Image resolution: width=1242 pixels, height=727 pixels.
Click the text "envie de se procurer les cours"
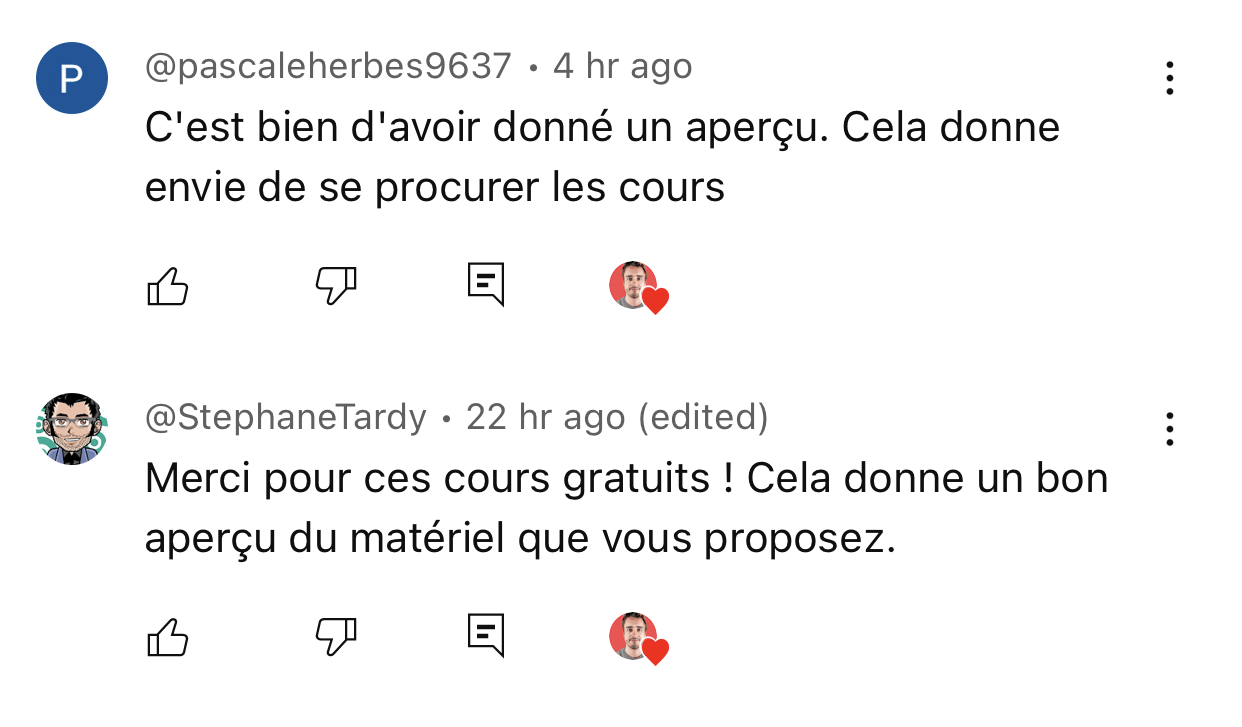pos(434,187)
